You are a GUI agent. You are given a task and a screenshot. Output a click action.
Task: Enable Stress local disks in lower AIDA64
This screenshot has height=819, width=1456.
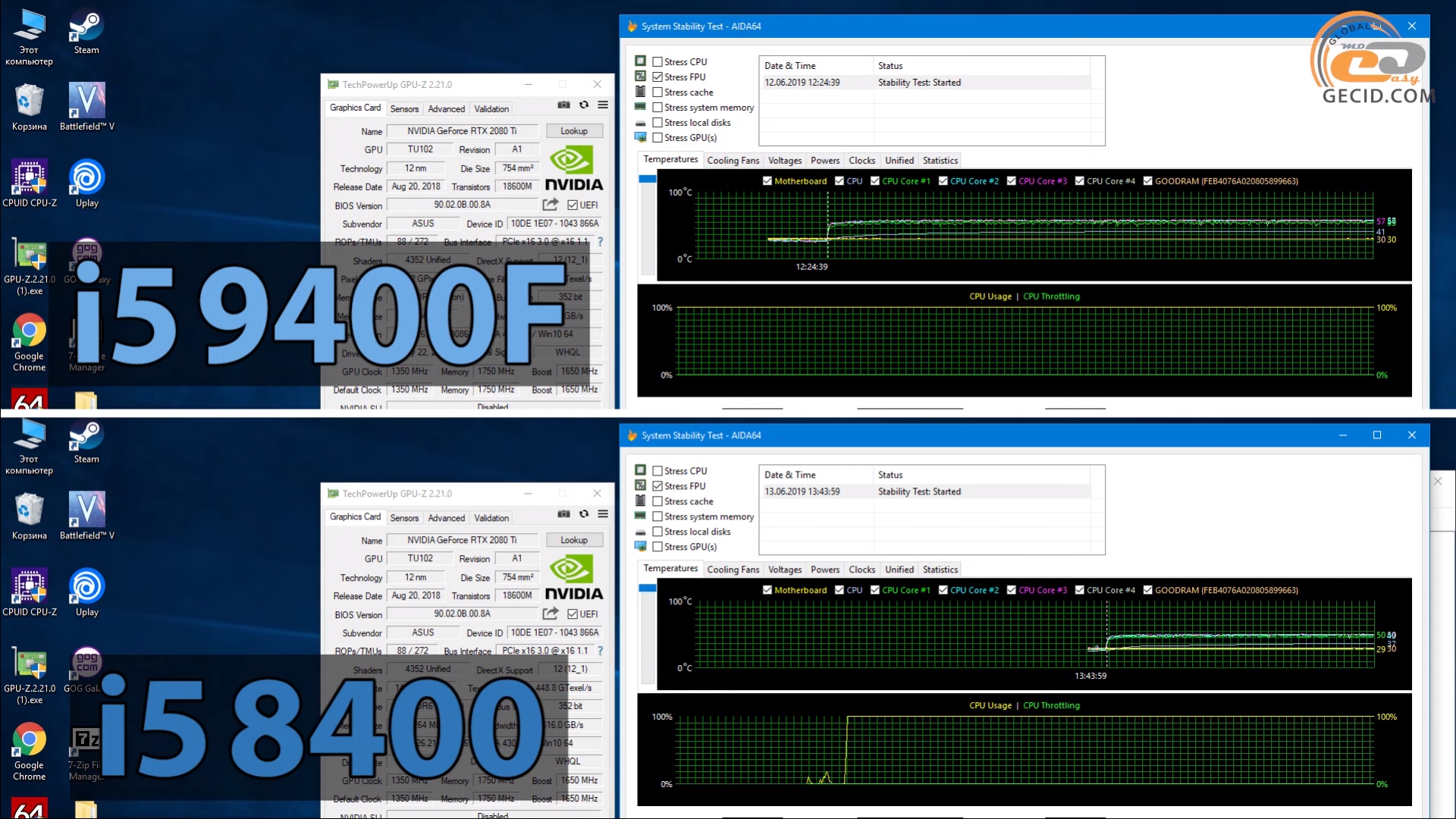point(657,532)
